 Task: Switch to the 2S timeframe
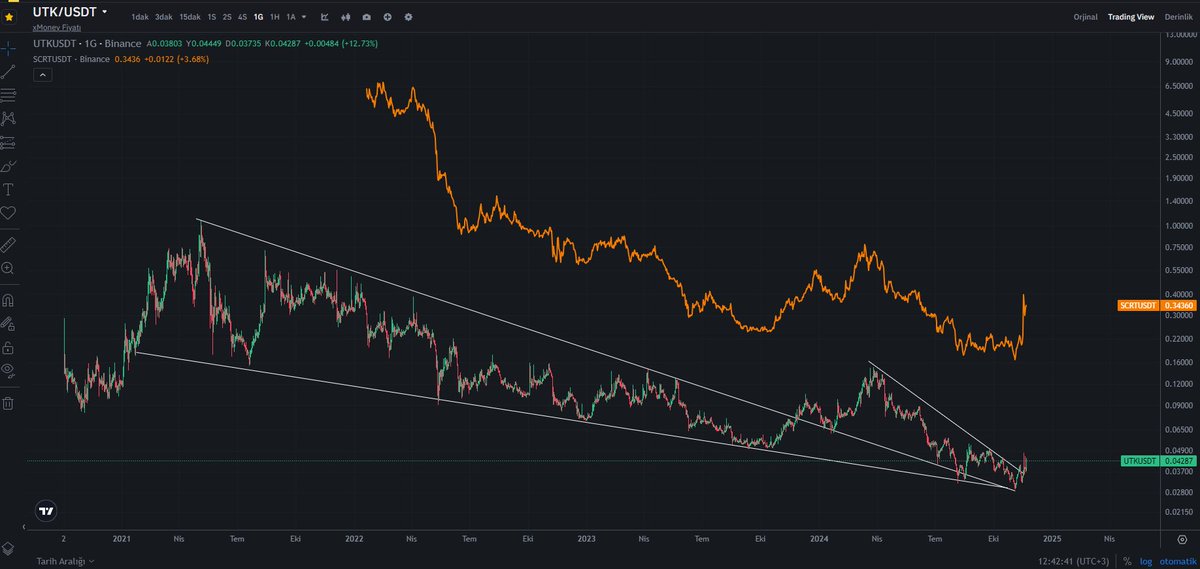tap(227, 17)
